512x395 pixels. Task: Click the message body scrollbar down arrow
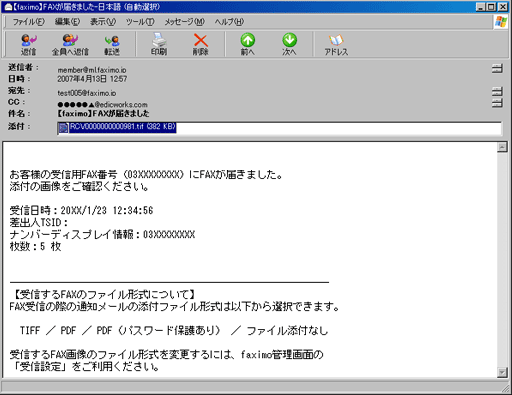click(x=502, y=372)
